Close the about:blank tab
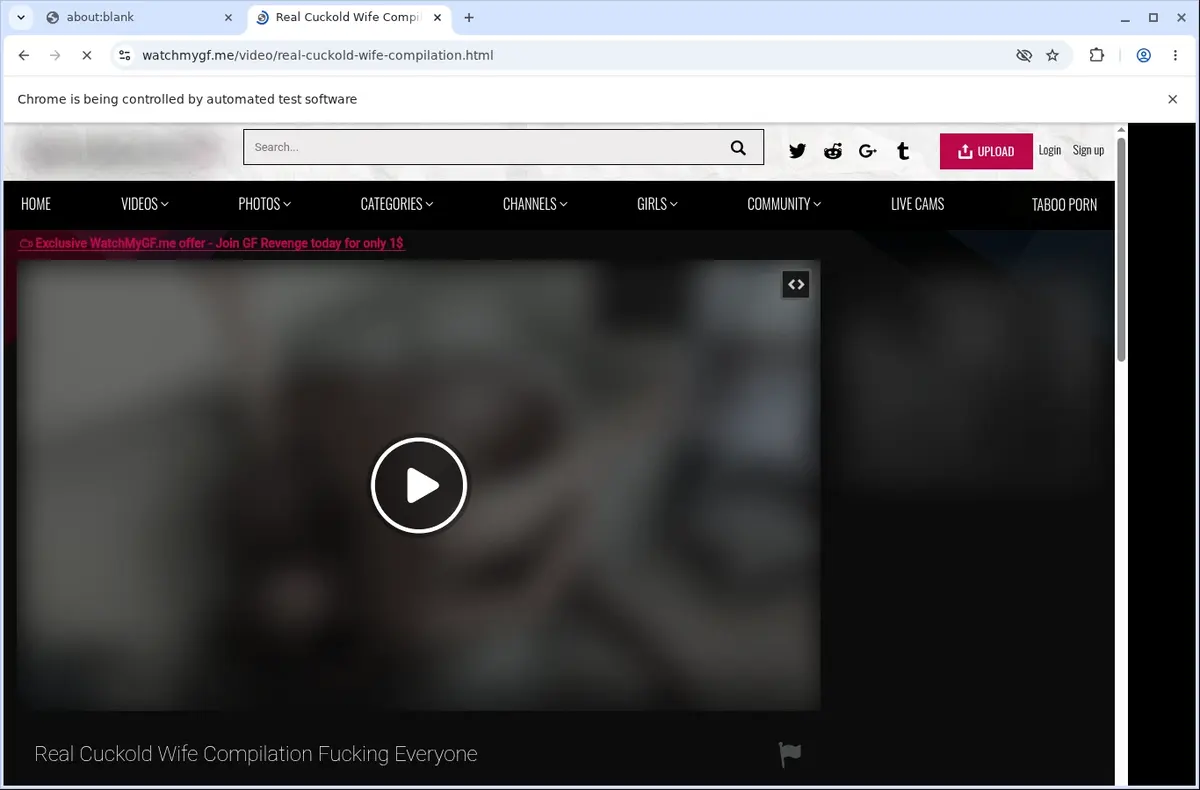This screenshot has width=1200, height=790. [x=228, y=17]
